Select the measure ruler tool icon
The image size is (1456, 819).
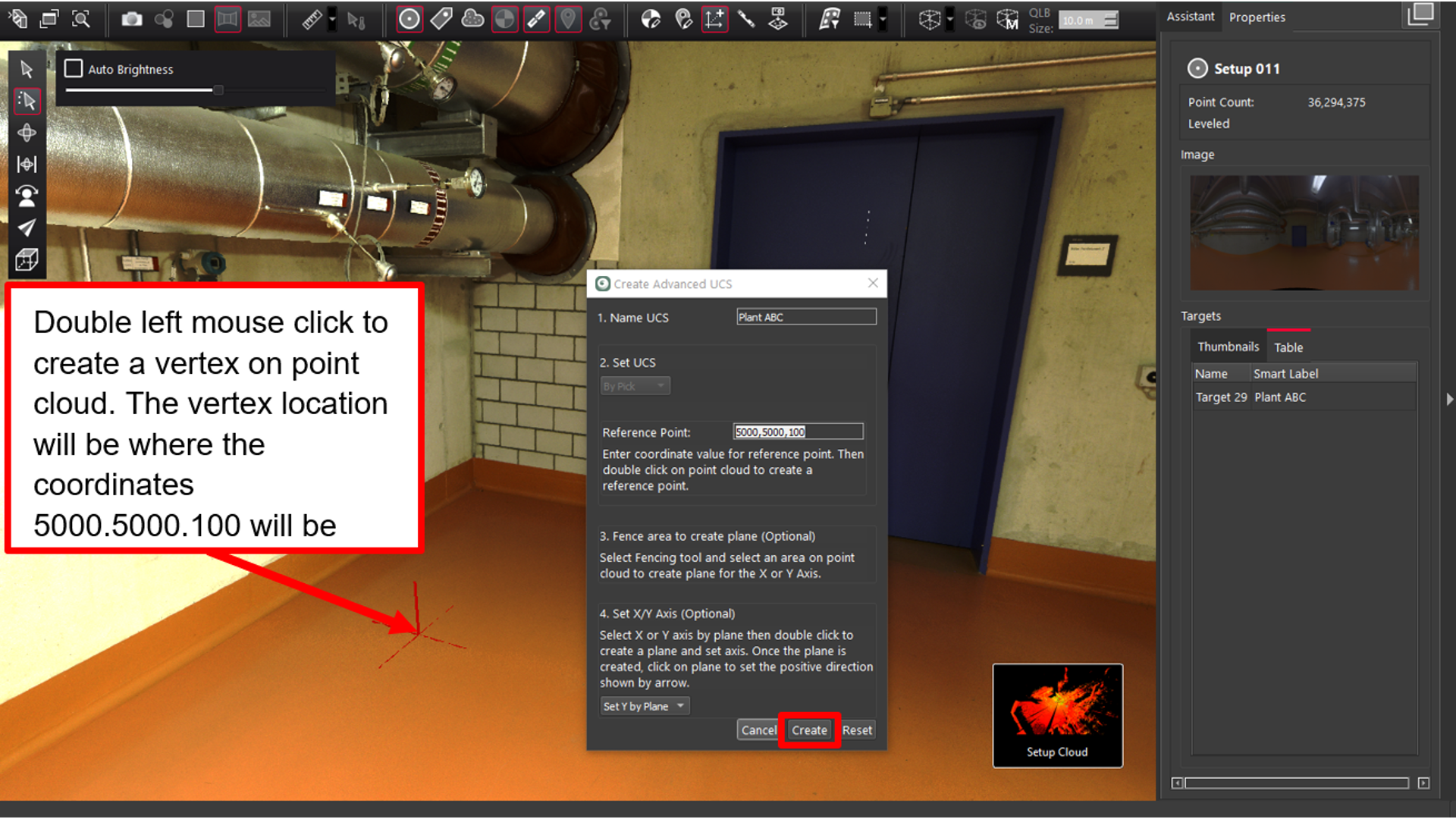[312, 19]
